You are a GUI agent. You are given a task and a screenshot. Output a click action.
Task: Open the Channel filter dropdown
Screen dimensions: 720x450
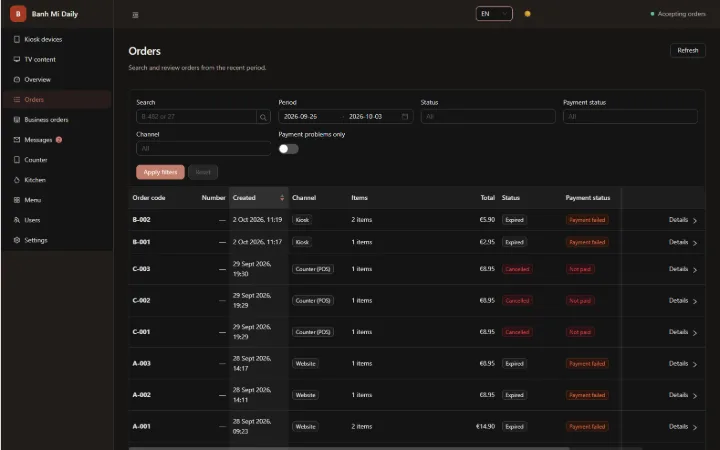click(203, 148)
